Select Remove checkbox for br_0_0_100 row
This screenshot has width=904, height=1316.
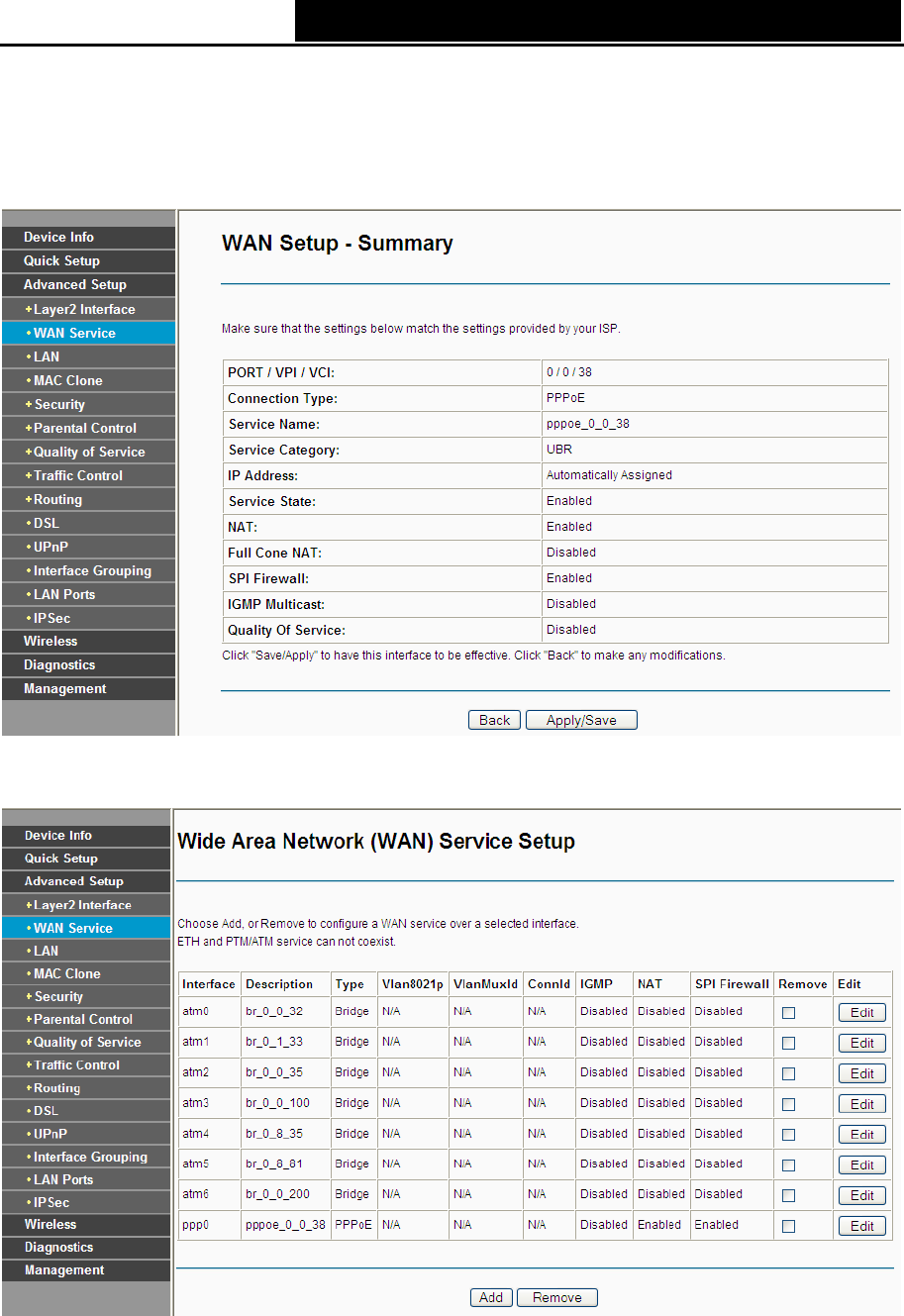tap(788, 1104)
